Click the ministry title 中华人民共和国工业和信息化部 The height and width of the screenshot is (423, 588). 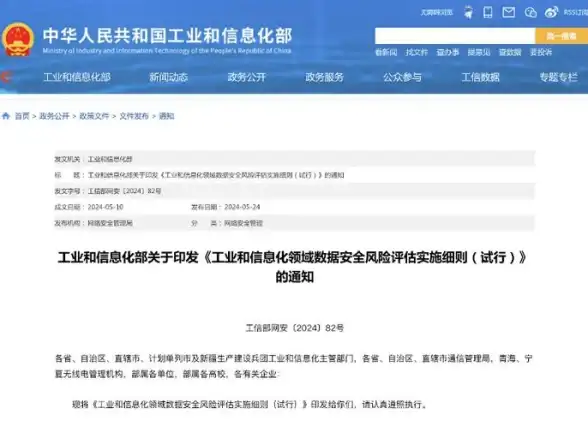(167, 36)
